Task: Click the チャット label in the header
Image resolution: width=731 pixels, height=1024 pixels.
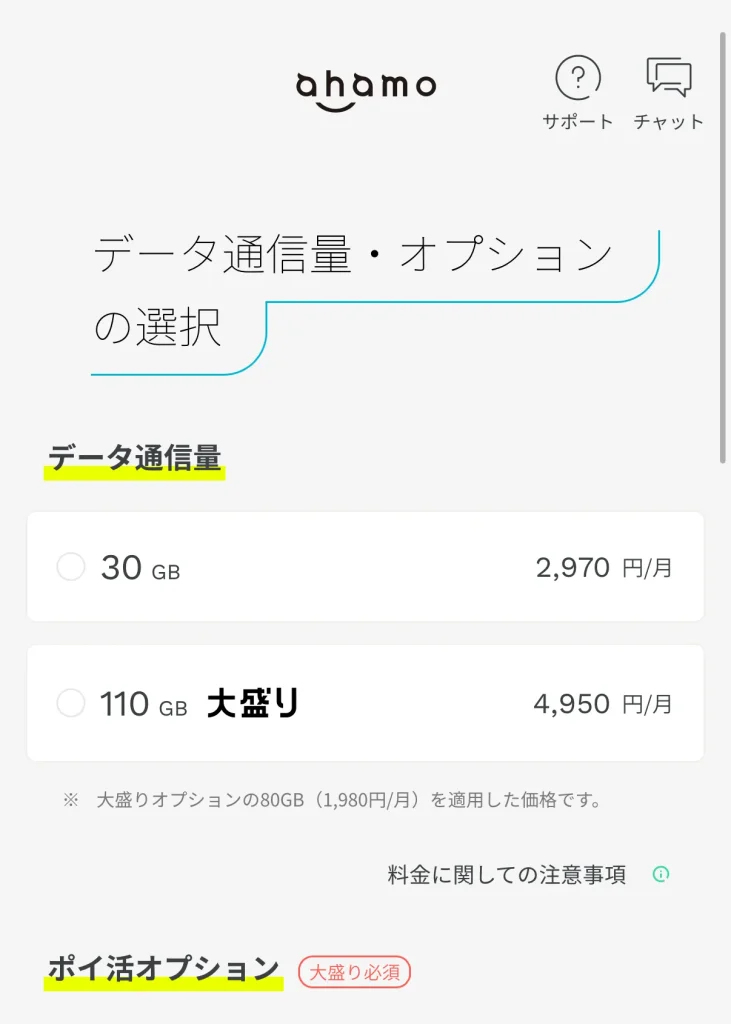Action: [668, 122]
